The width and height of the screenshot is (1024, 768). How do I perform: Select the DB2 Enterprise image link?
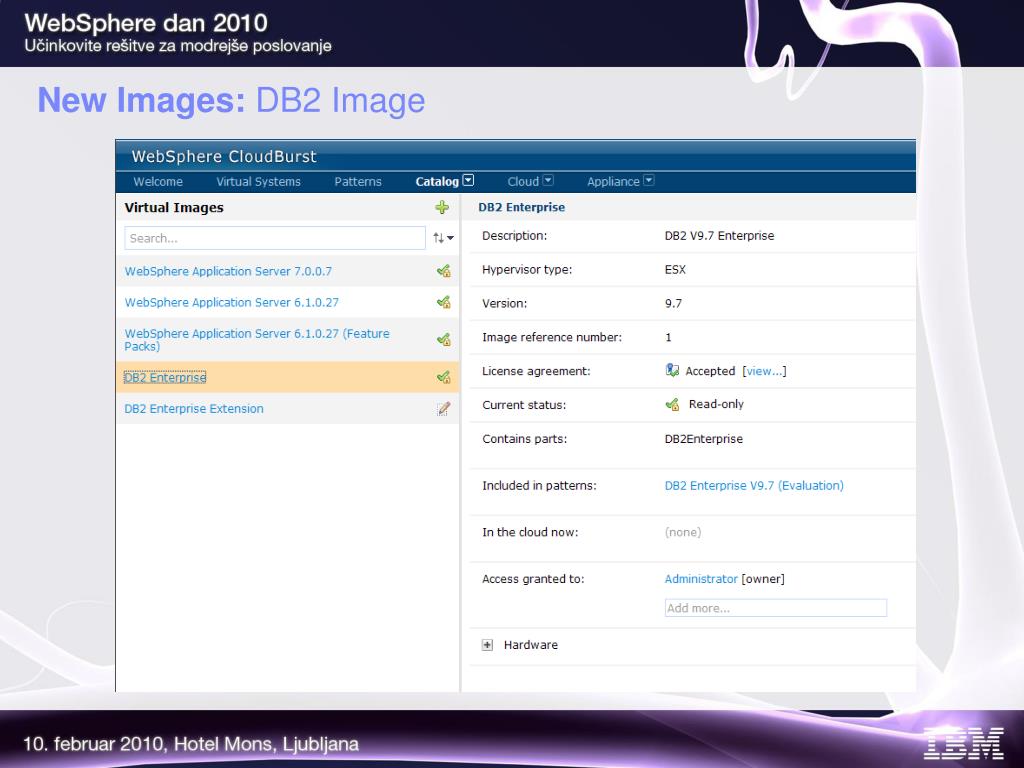tap(165, 377)
